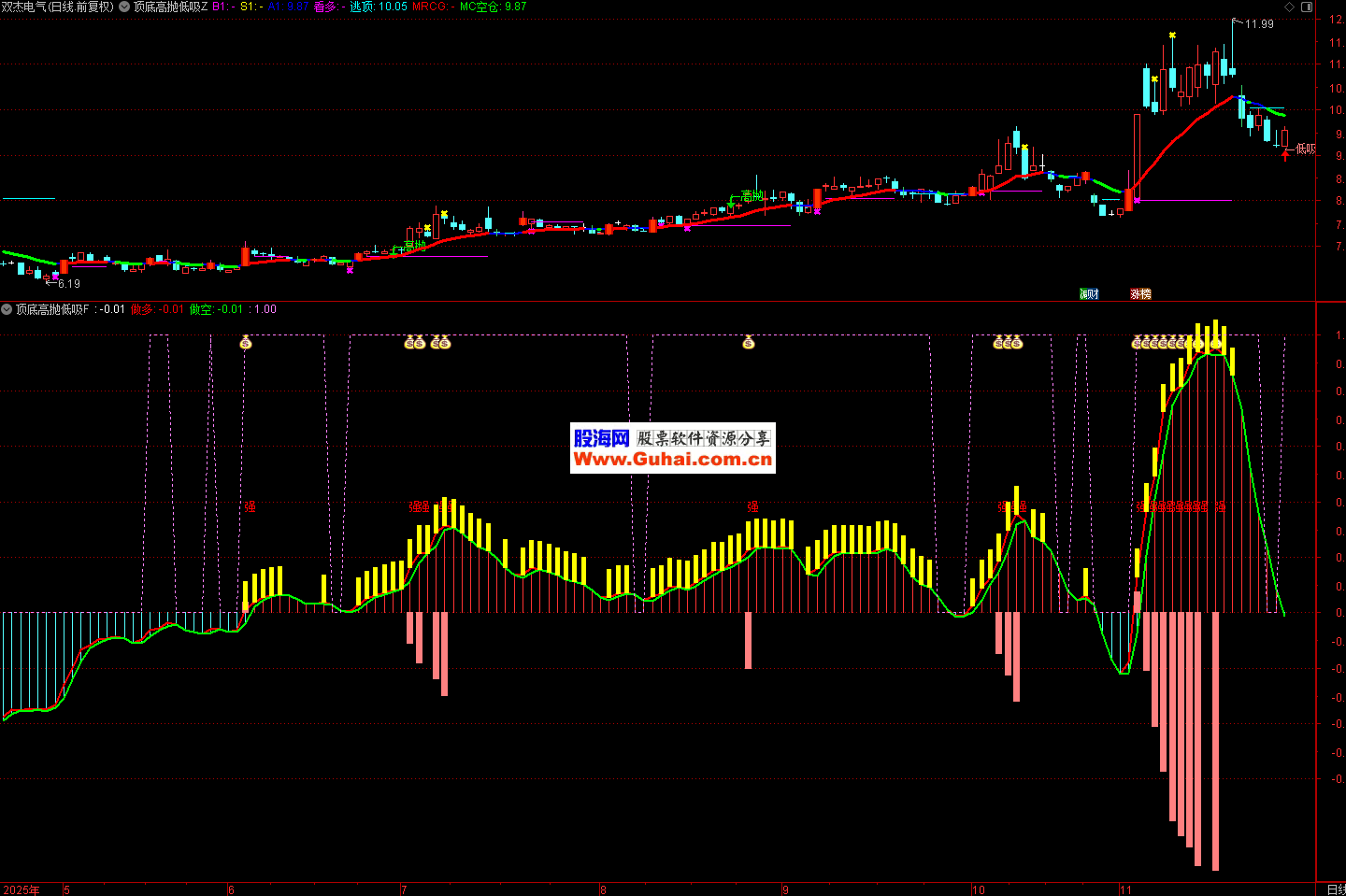Open the Www.Guhai.com.cn watermark link
The height and width of the screenshot is (896, 1346).
672,459
